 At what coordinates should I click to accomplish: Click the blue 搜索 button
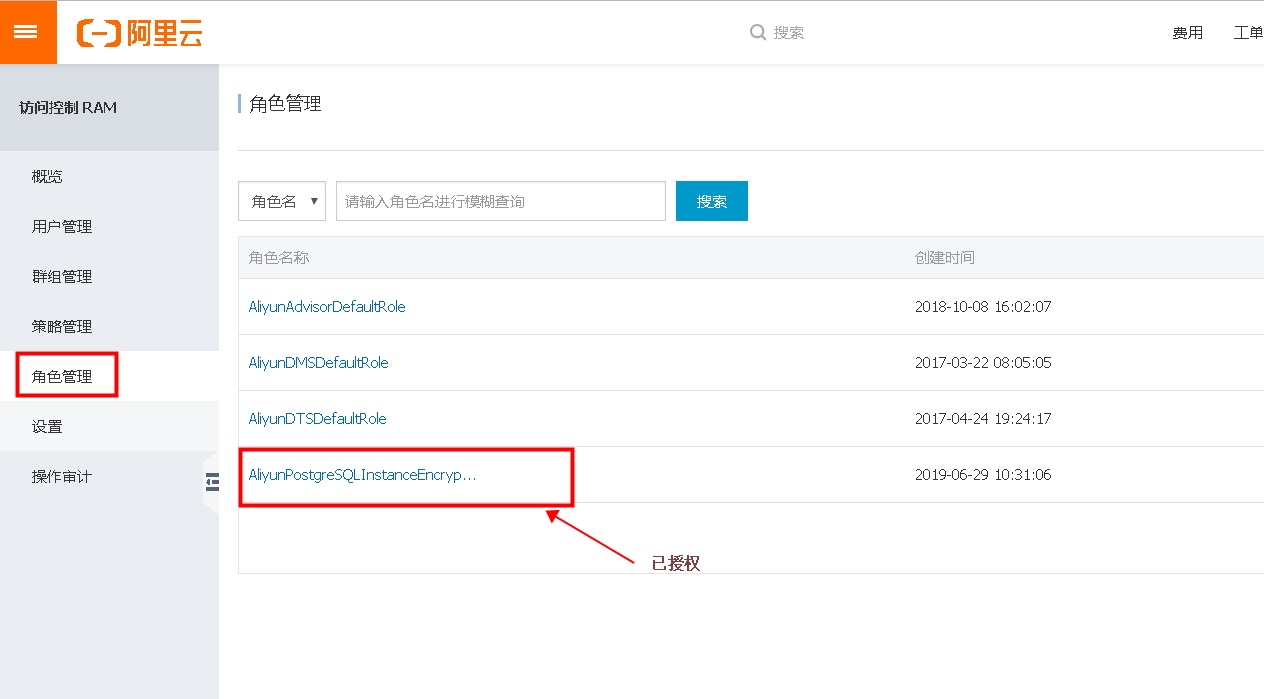coord(712,201)
